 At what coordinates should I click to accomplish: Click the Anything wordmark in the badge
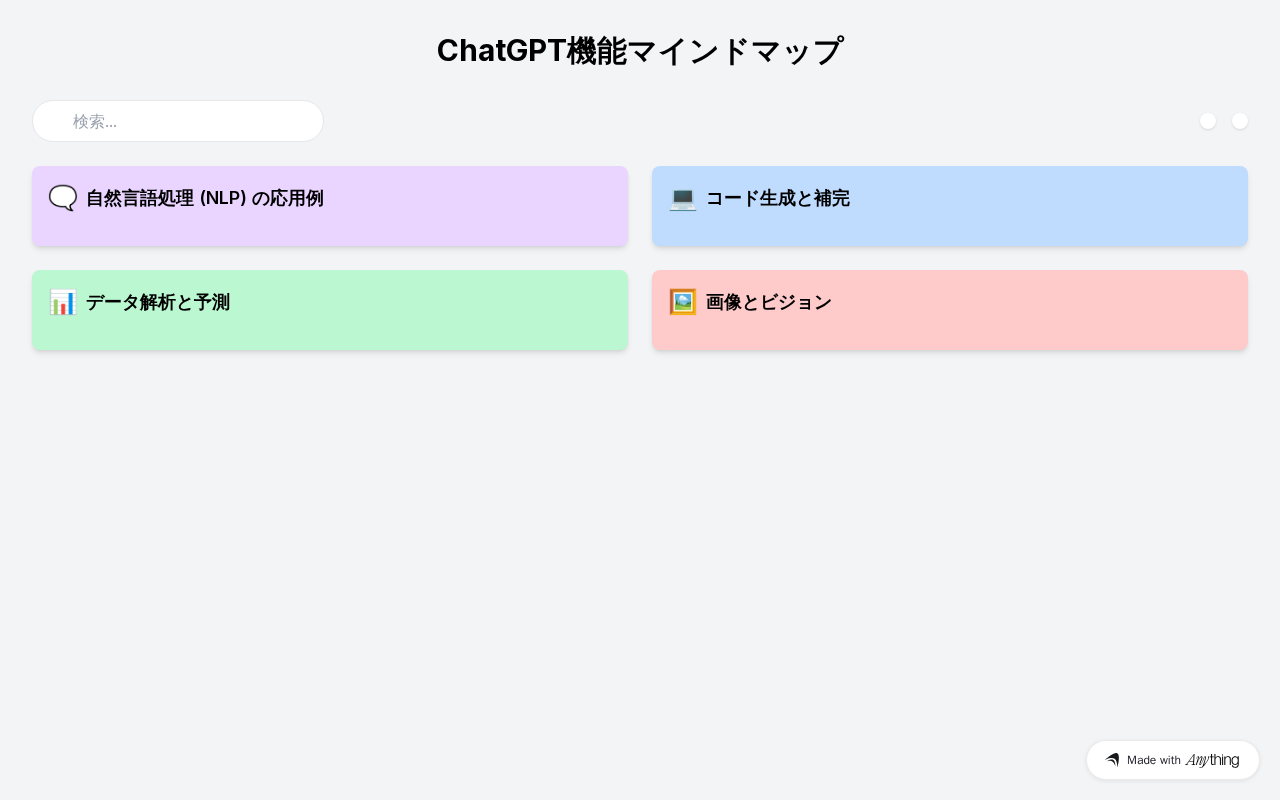tap(1212, 760)
